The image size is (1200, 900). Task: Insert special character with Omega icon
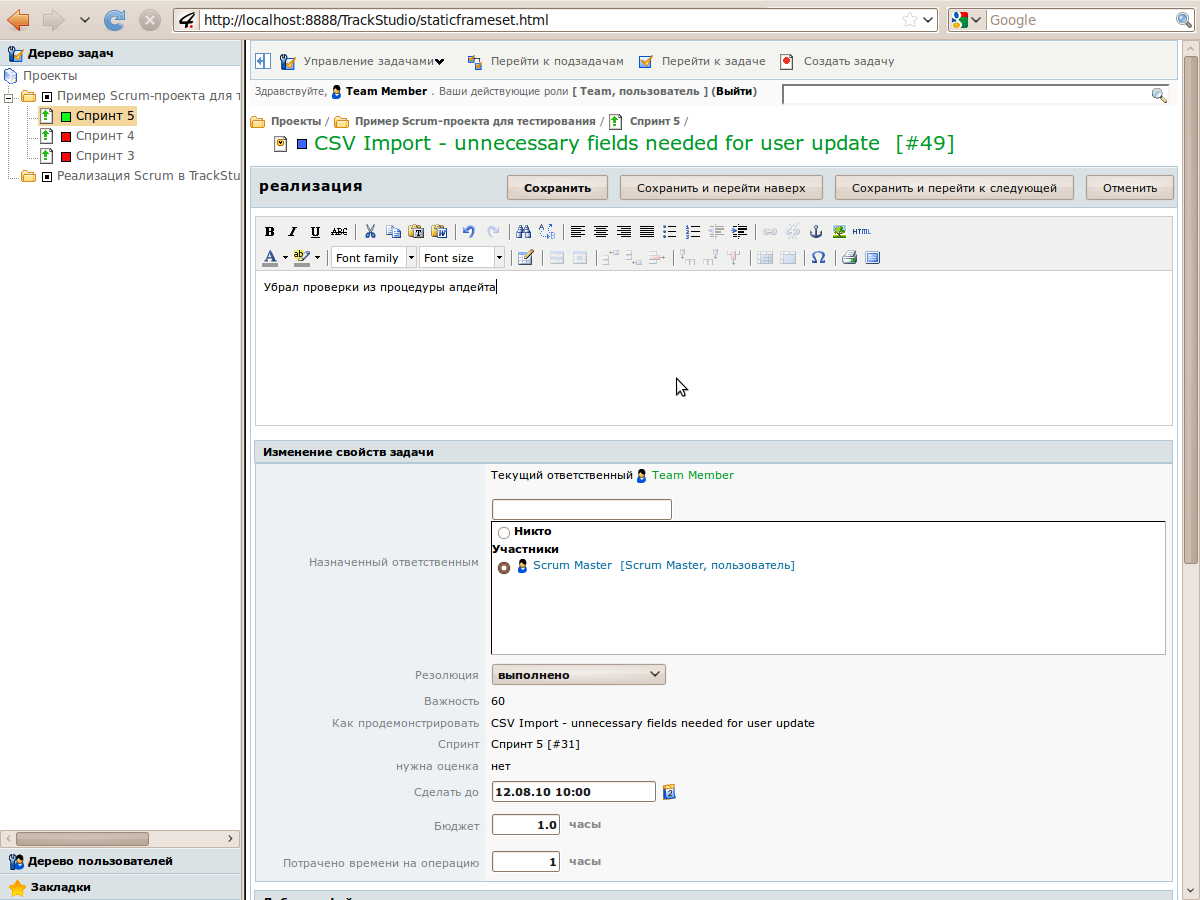pyautogui.click(x=818, y=258)
